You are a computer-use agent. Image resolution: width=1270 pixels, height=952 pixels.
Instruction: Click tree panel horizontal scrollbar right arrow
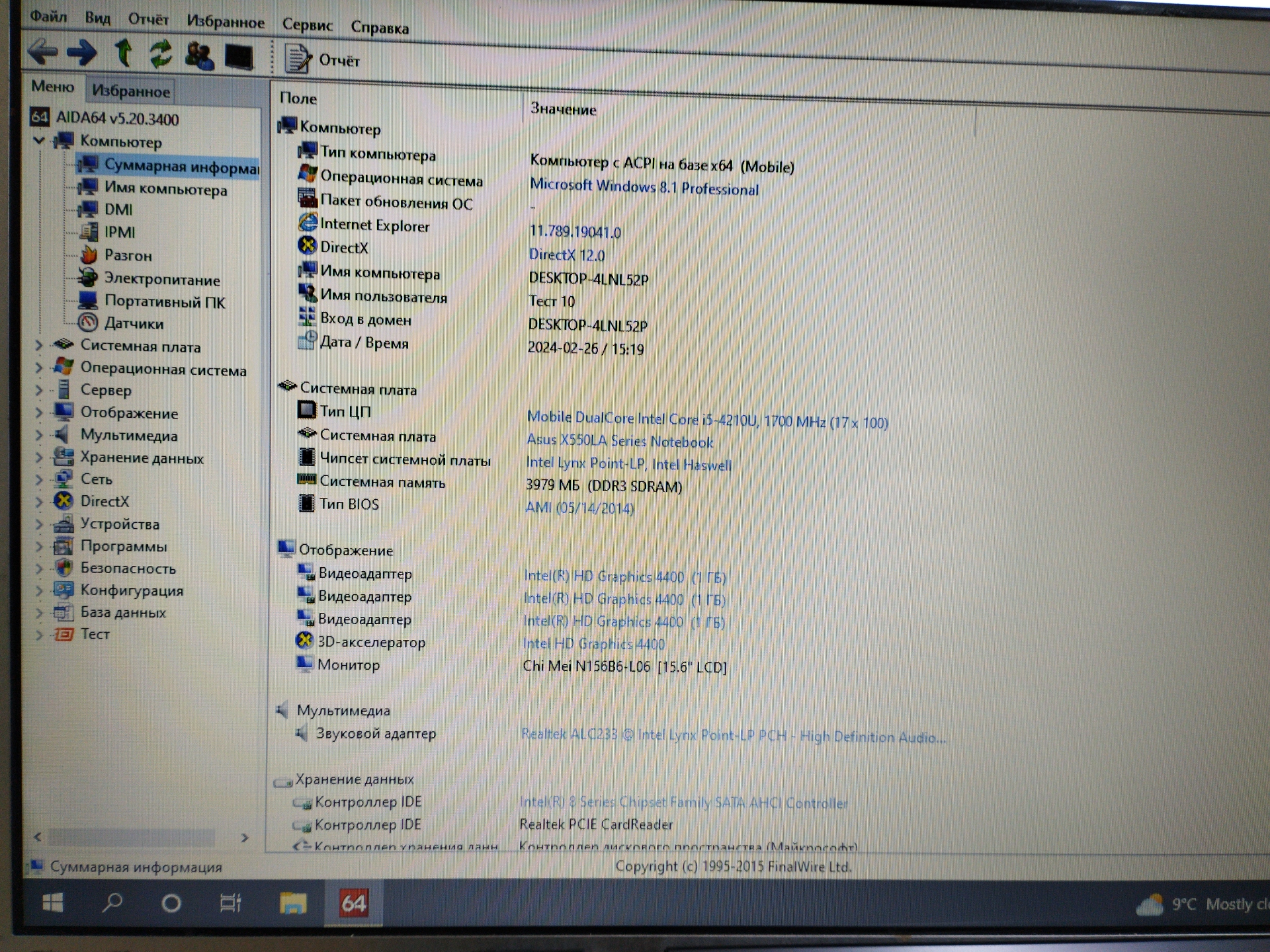pyautogui.click(x=245, y=838)
